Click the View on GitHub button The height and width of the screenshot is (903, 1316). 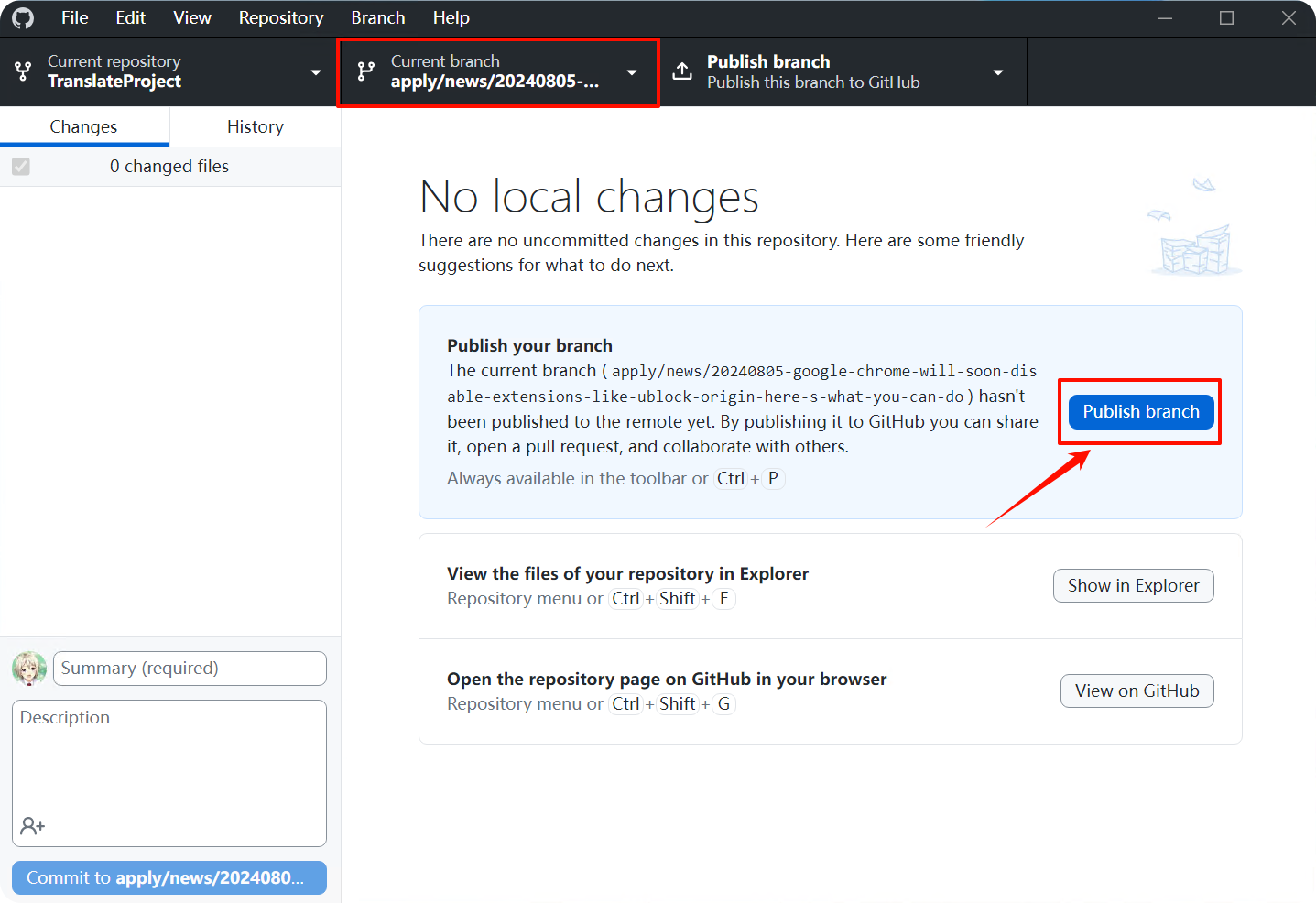pos(1137,691)
